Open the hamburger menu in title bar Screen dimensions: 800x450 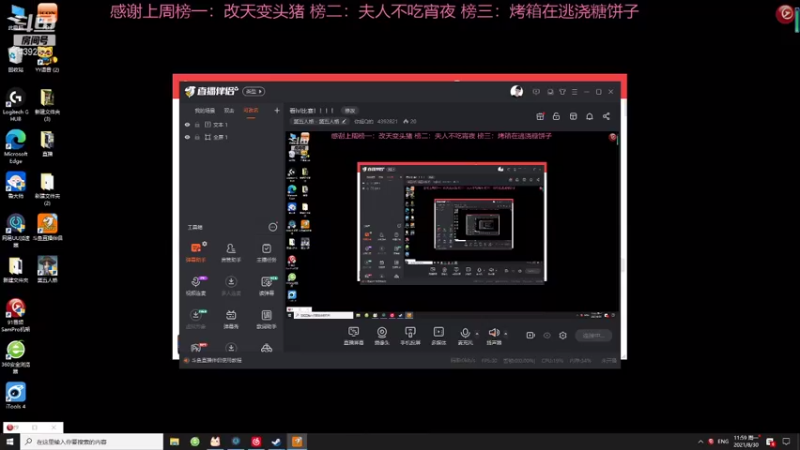[574, 92]
